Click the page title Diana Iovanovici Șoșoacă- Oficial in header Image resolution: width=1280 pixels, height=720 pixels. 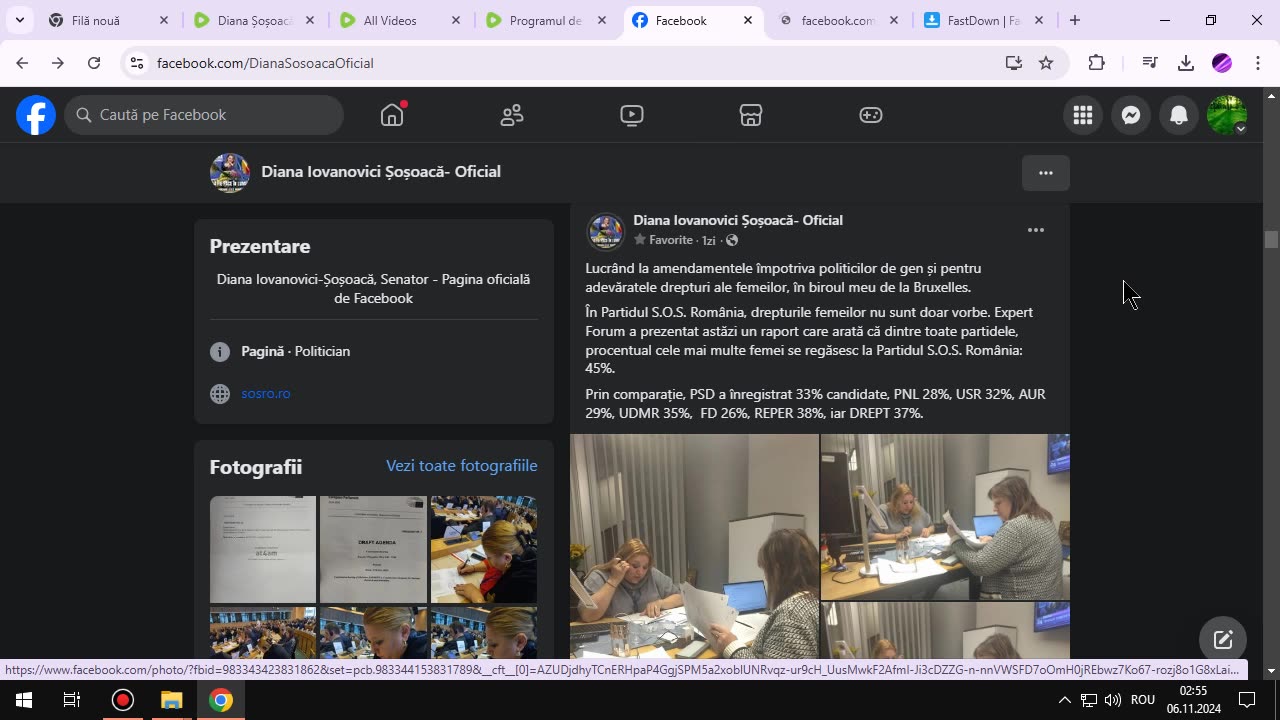click(x=381, y=172)
